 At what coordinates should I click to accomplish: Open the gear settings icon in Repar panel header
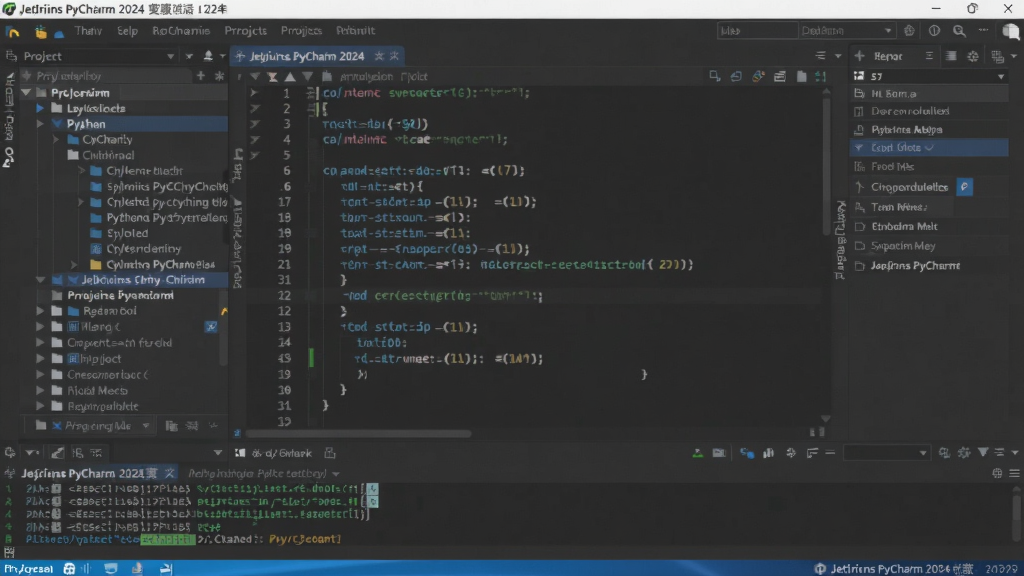pyautogui.click(x=973, y=56)
